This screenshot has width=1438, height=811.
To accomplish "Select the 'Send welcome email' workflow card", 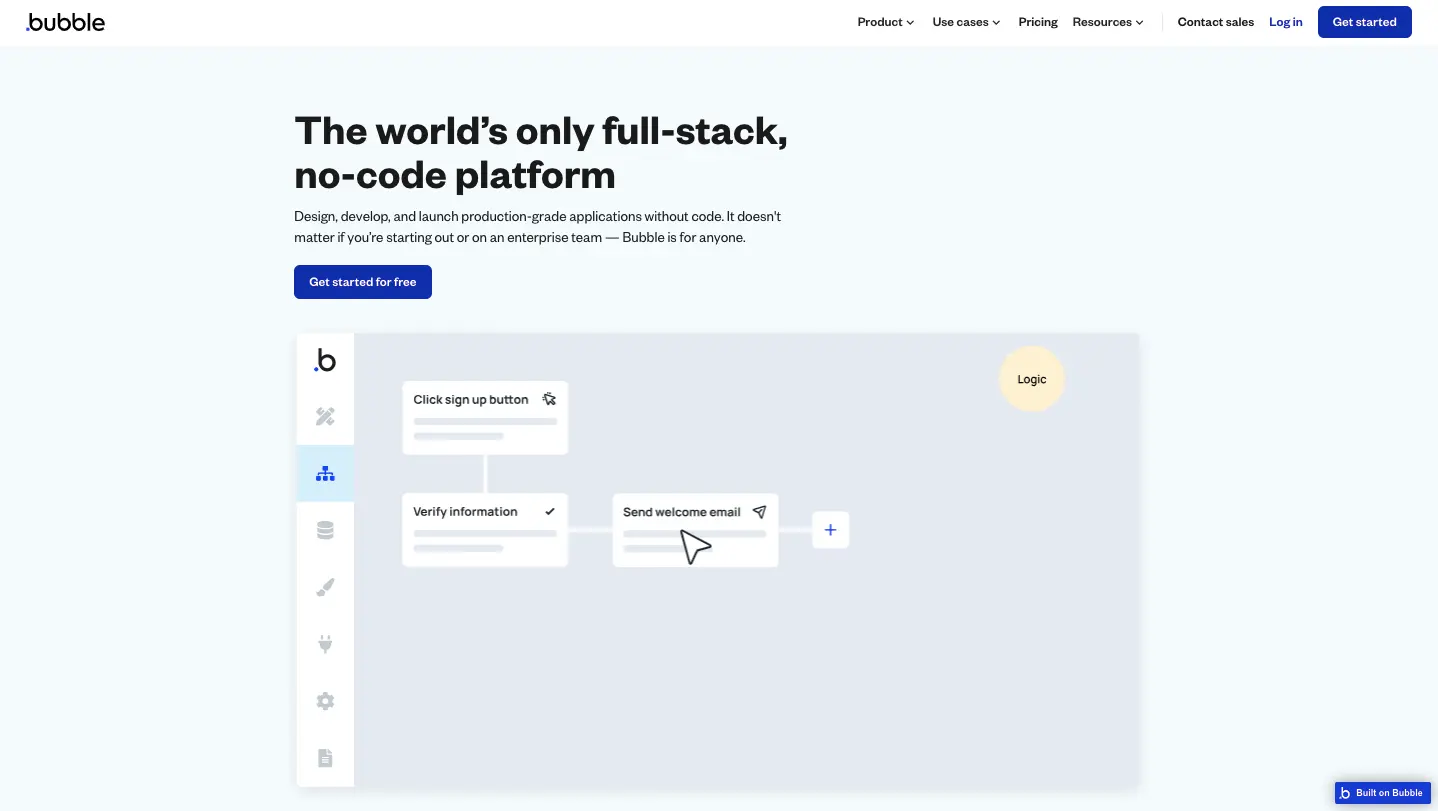I will coord(695,530).
